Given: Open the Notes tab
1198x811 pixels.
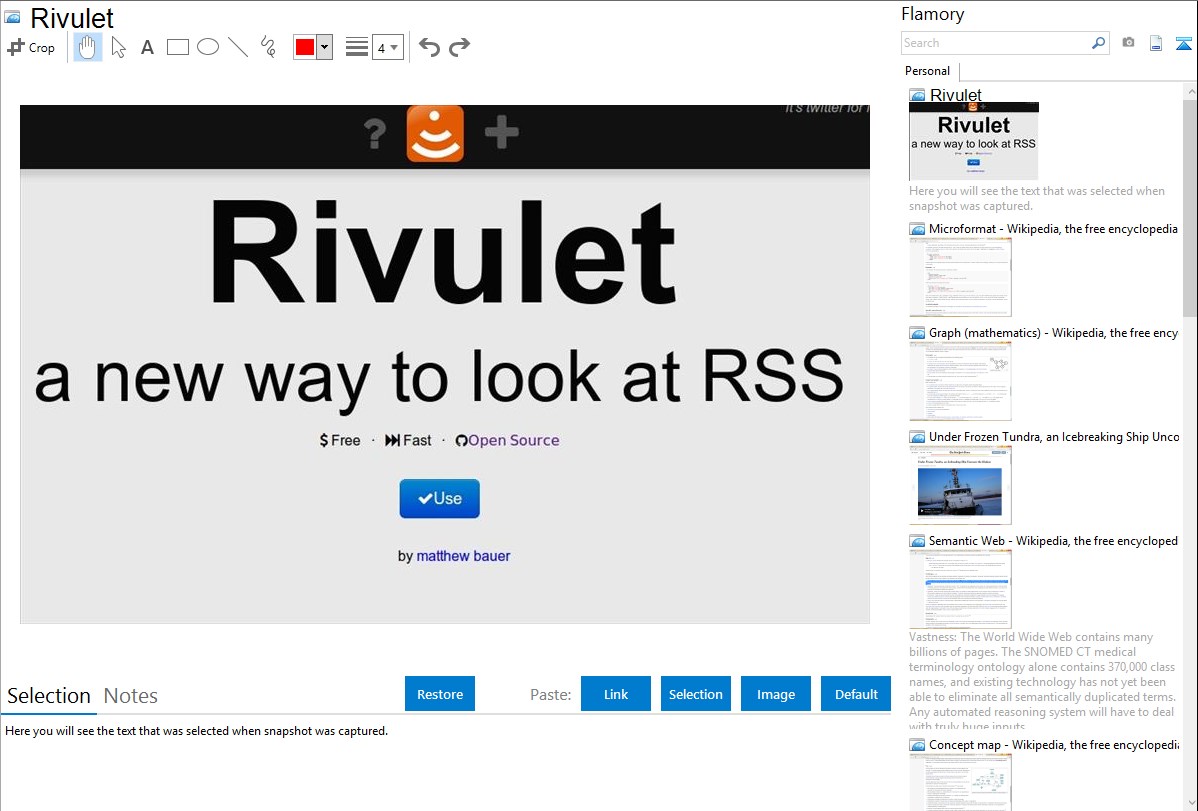Looking at the screenshot, I should (x=131, y=696).
